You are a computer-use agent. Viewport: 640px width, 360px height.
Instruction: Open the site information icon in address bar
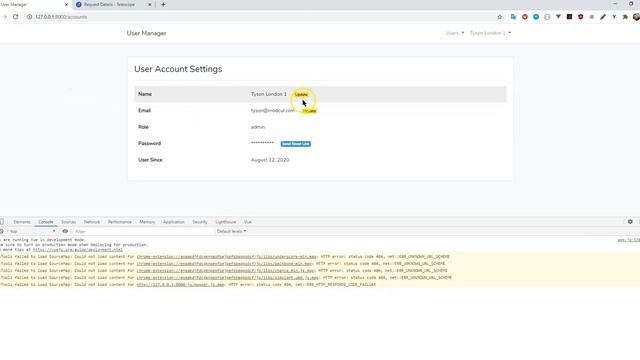tap(29, 17)
